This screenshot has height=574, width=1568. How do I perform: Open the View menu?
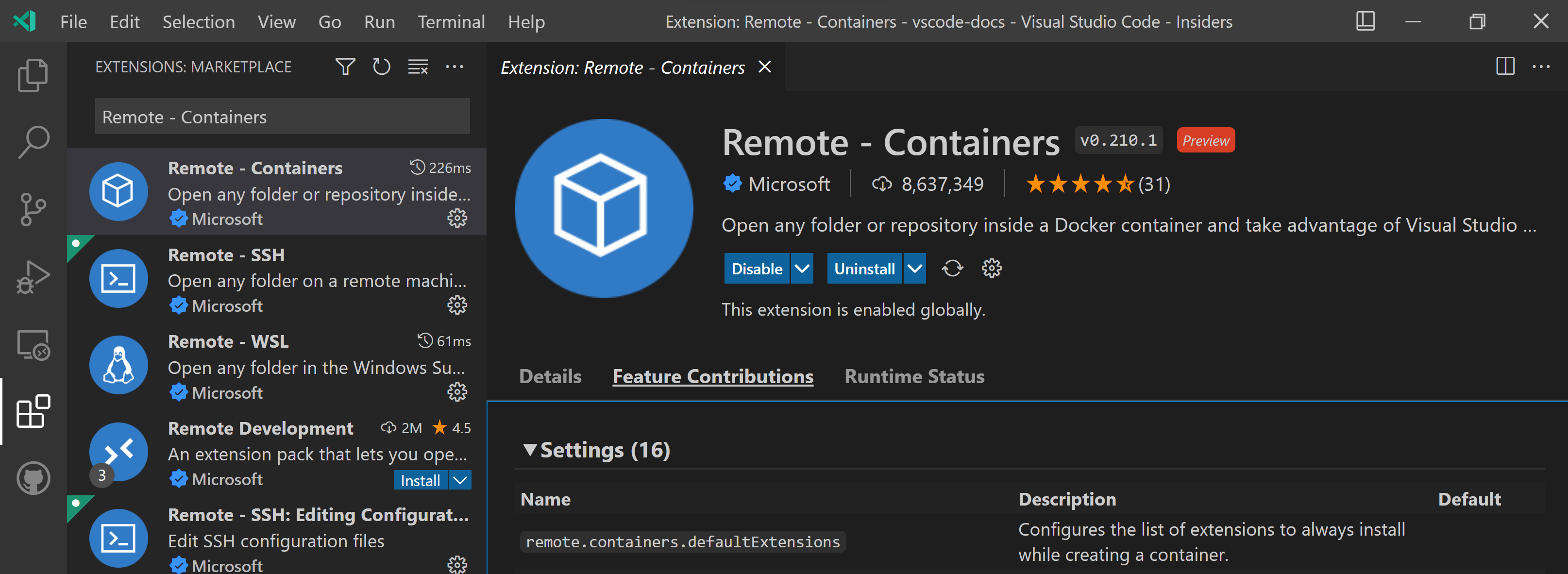click(276, 22)
